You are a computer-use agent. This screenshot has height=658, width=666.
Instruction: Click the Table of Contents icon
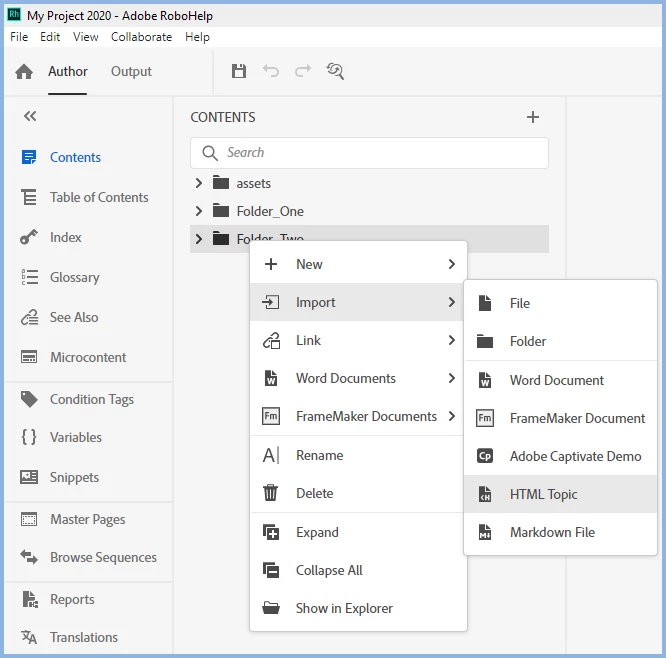point(29,197)
